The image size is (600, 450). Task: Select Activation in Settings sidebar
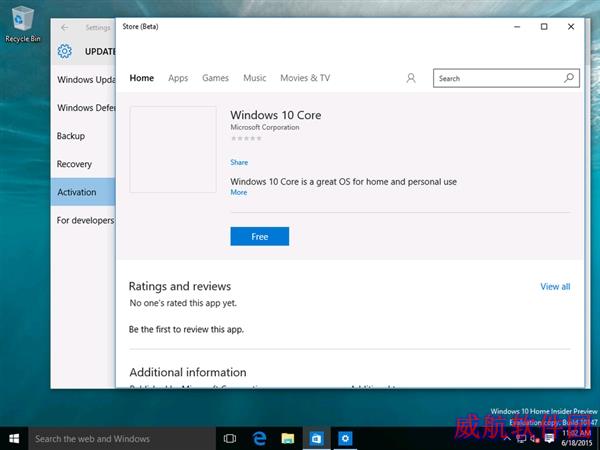[83, 192]
